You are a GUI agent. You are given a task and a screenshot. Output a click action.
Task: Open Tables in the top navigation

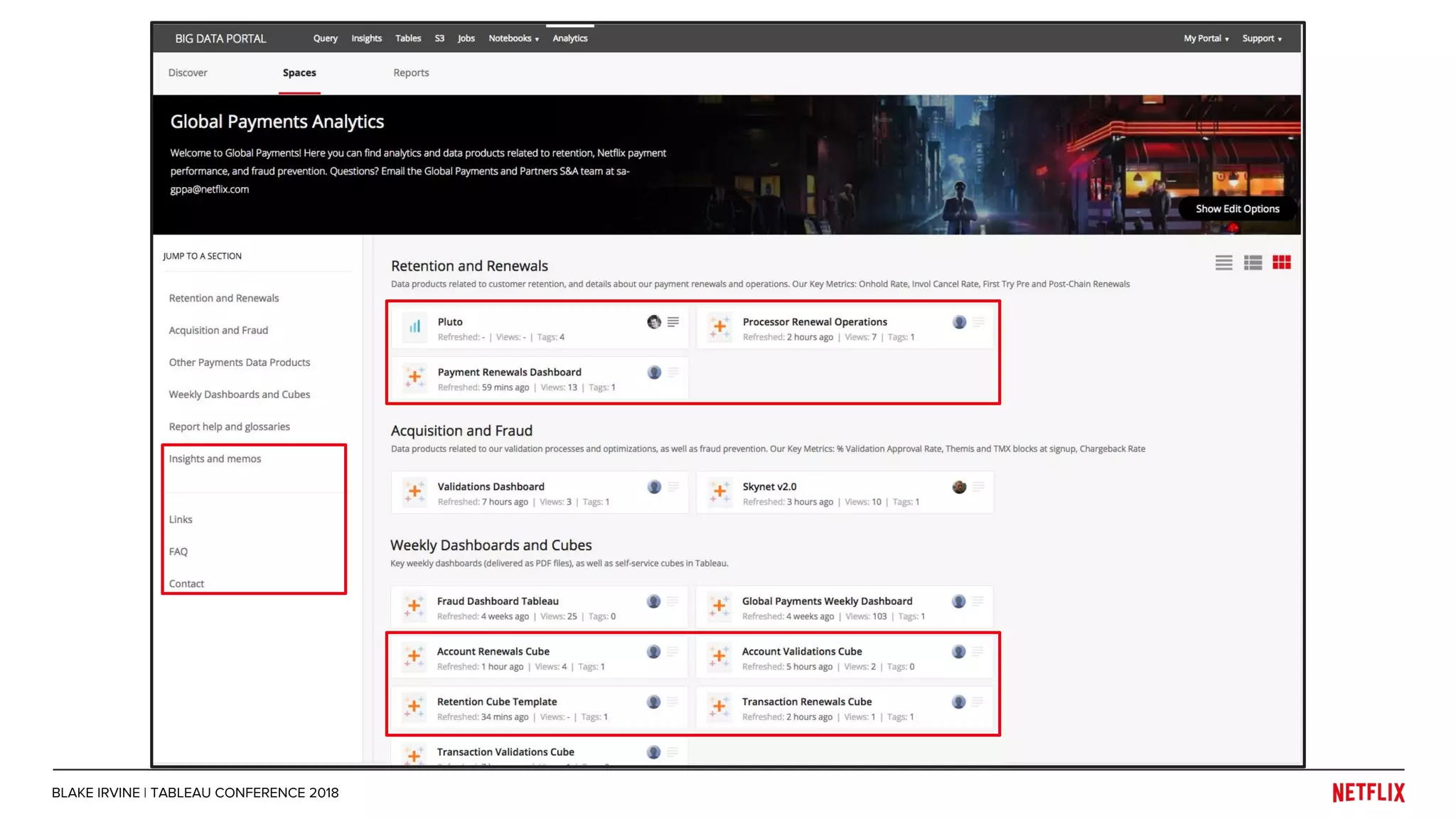pyautogui.click(x=408, y=38)
